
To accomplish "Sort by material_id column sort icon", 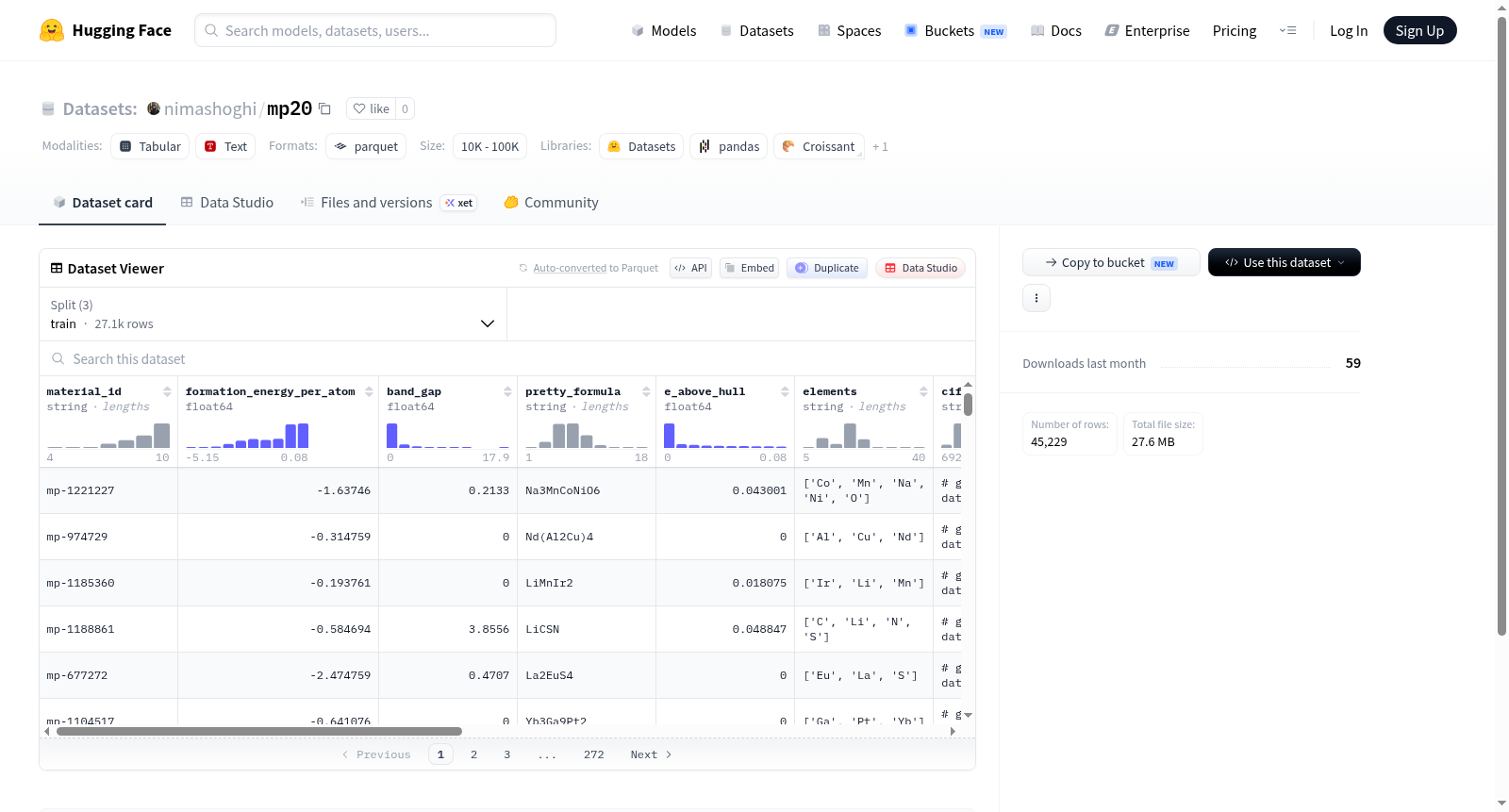I will (167, 391).
